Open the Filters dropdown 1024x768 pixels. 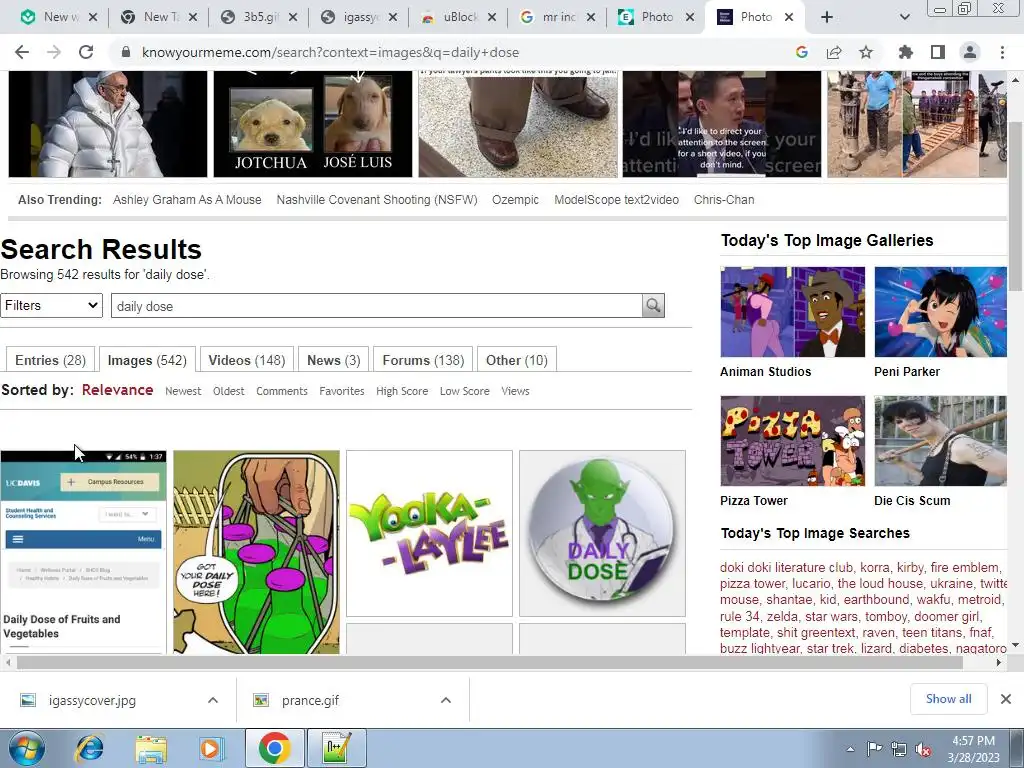[52, 306]
